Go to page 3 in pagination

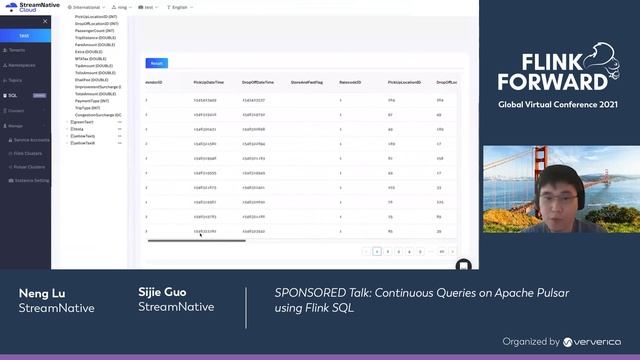(399, 252)
